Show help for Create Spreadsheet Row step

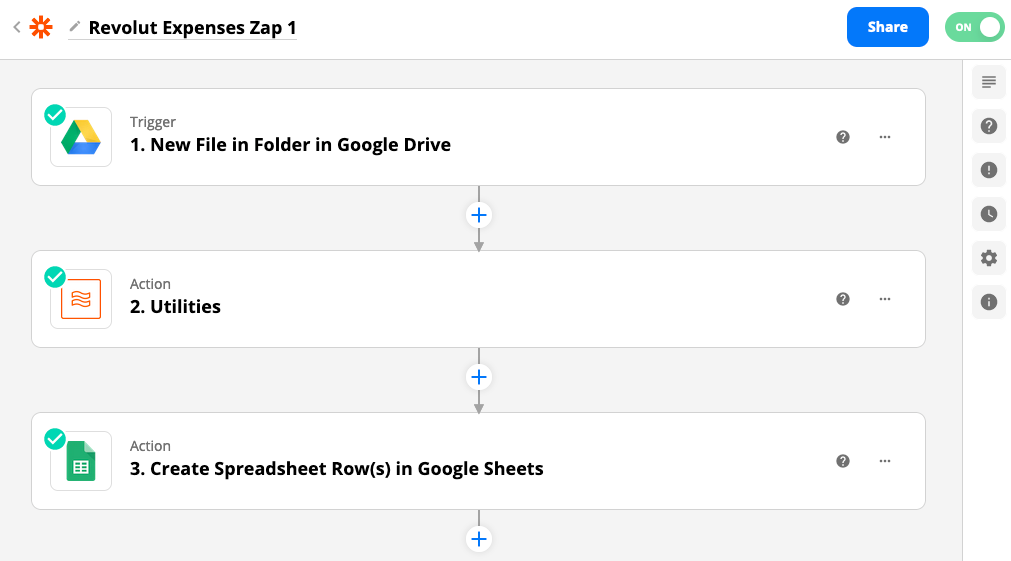tap(843, 460)
